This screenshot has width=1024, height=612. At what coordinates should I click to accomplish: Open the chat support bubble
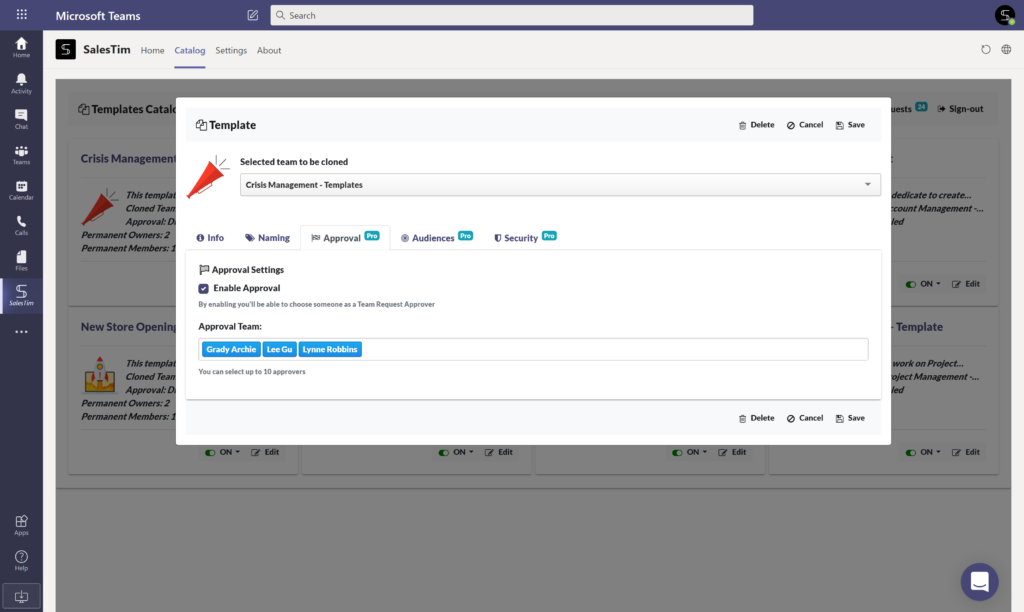coord(979,581)
